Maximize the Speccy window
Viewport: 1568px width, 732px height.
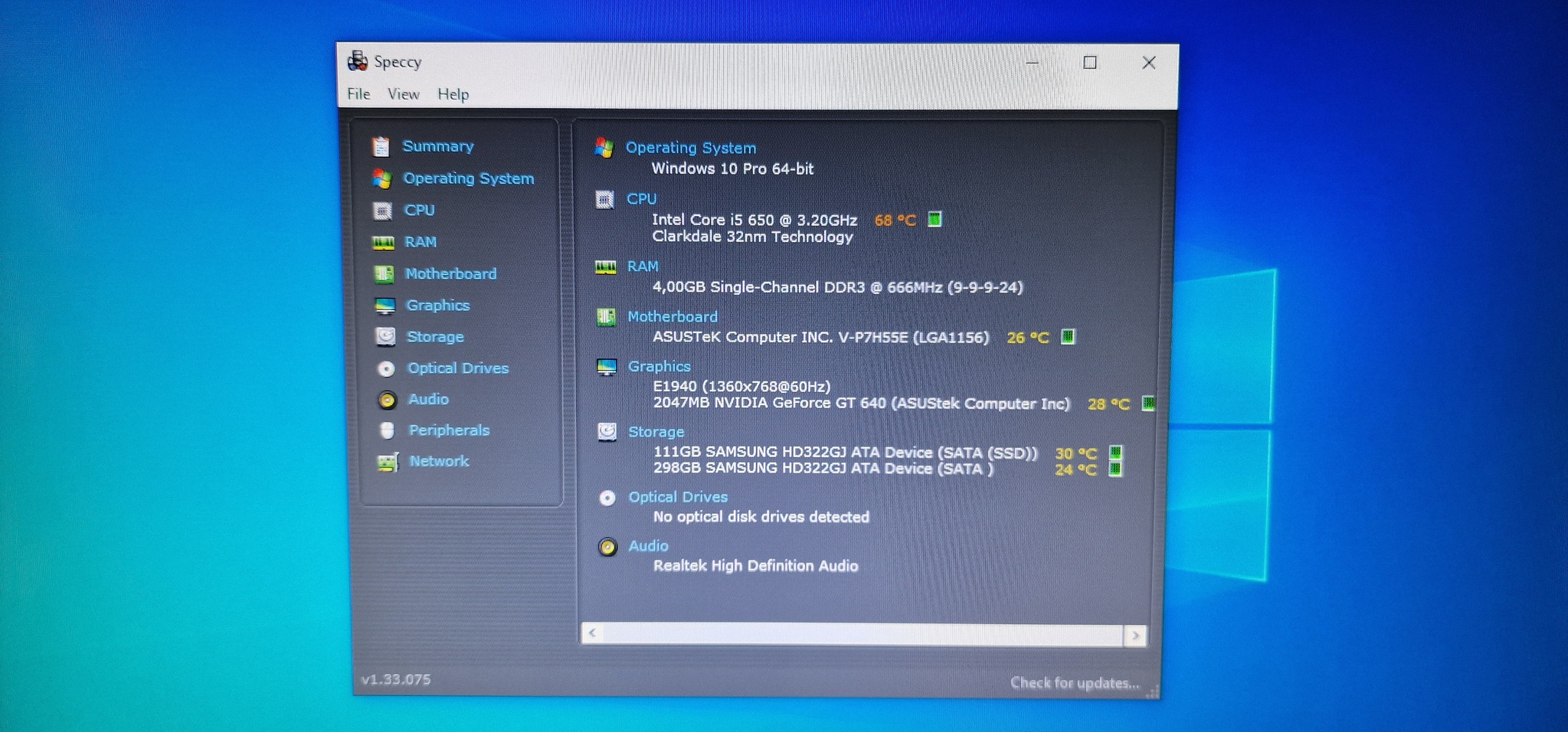(x=1090, y=63)
